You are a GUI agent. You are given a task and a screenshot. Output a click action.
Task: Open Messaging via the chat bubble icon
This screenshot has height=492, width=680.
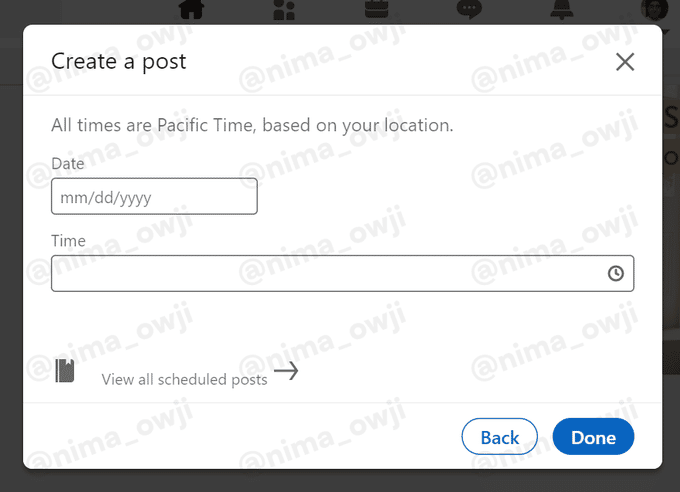pos(469,9)
